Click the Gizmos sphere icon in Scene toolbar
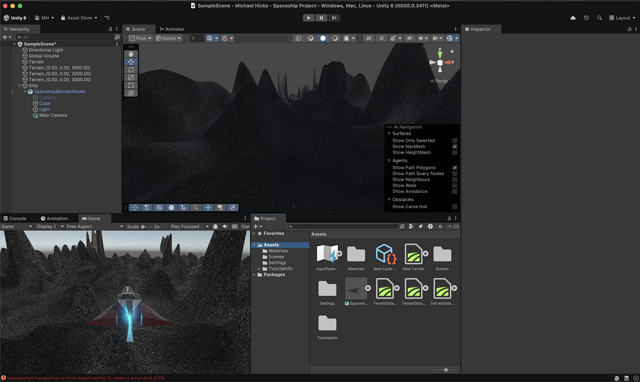Viewport: 640px width, 382px height. coord(449,38)
